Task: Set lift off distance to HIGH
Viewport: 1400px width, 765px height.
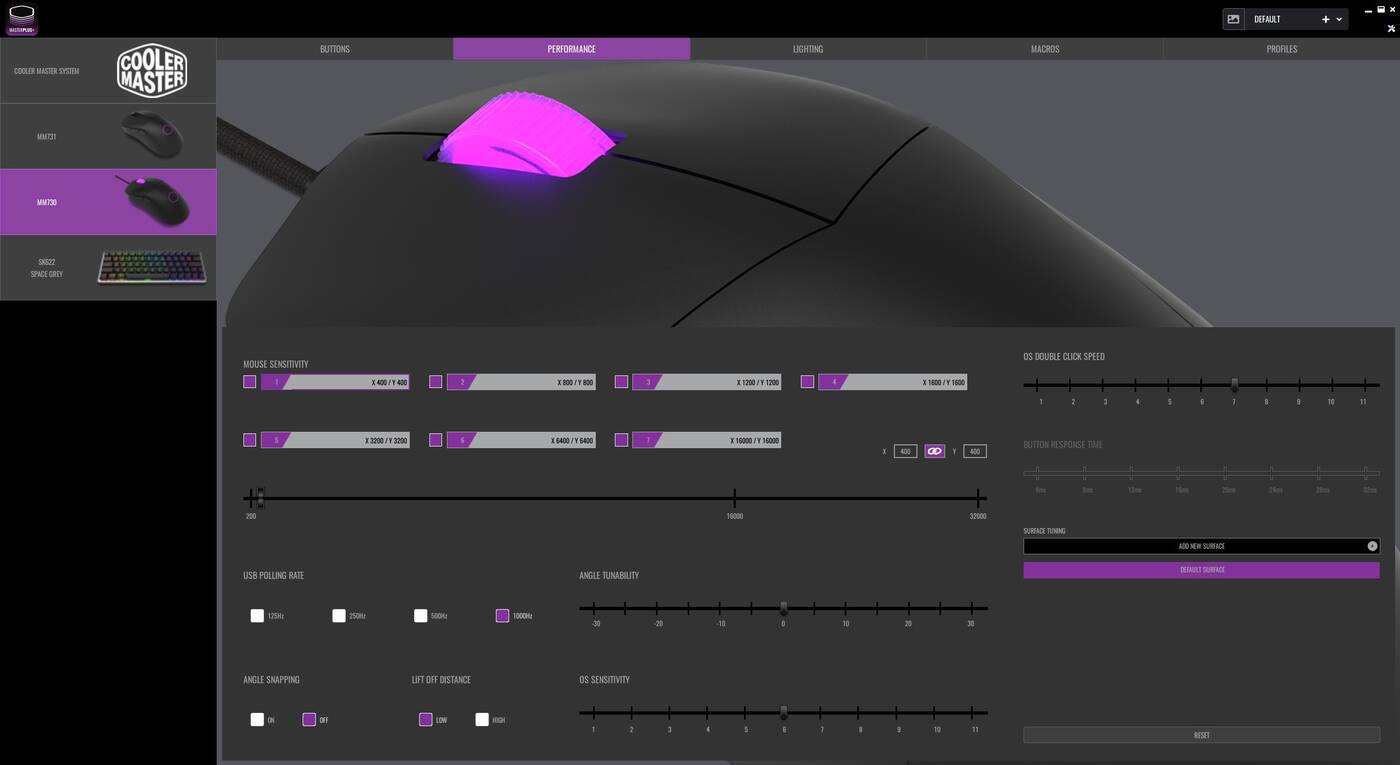Action: tap(482, 720)
